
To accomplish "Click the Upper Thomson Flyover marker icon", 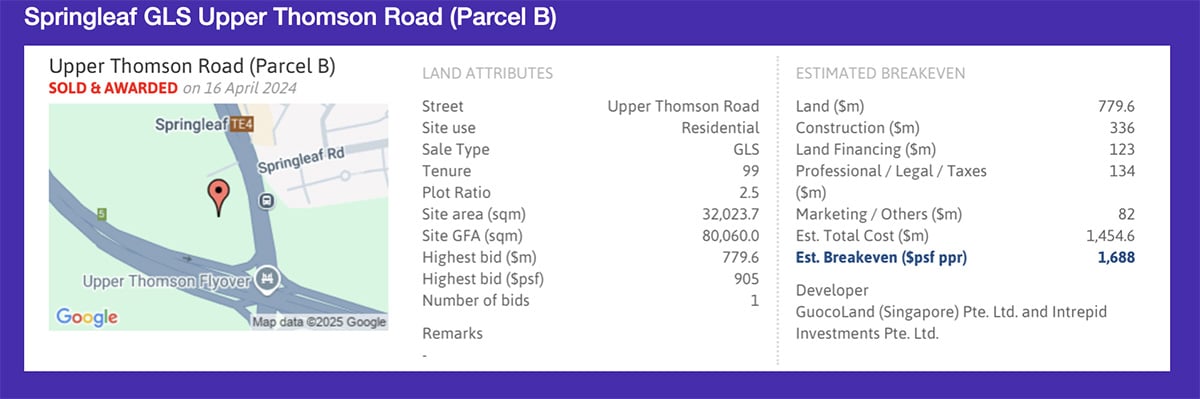I will (267, 278).
